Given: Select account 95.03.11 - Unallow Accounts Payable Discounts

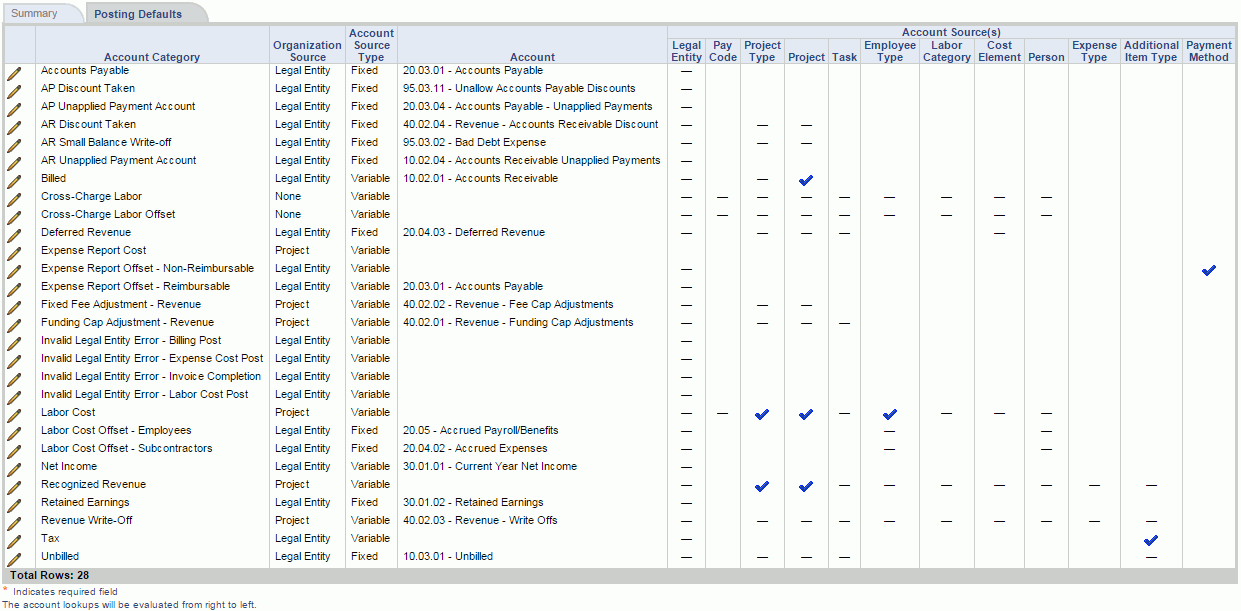Looking at the screenshot, I should (519, 89).
